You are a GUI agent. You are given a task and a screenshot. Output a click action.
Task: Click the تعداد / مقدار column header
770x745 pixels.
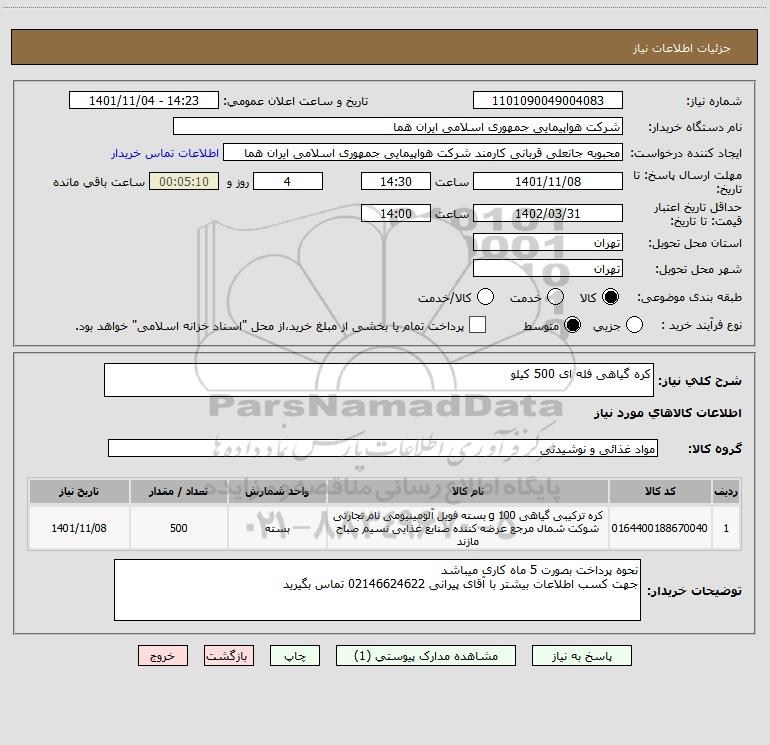click(179, 491)
